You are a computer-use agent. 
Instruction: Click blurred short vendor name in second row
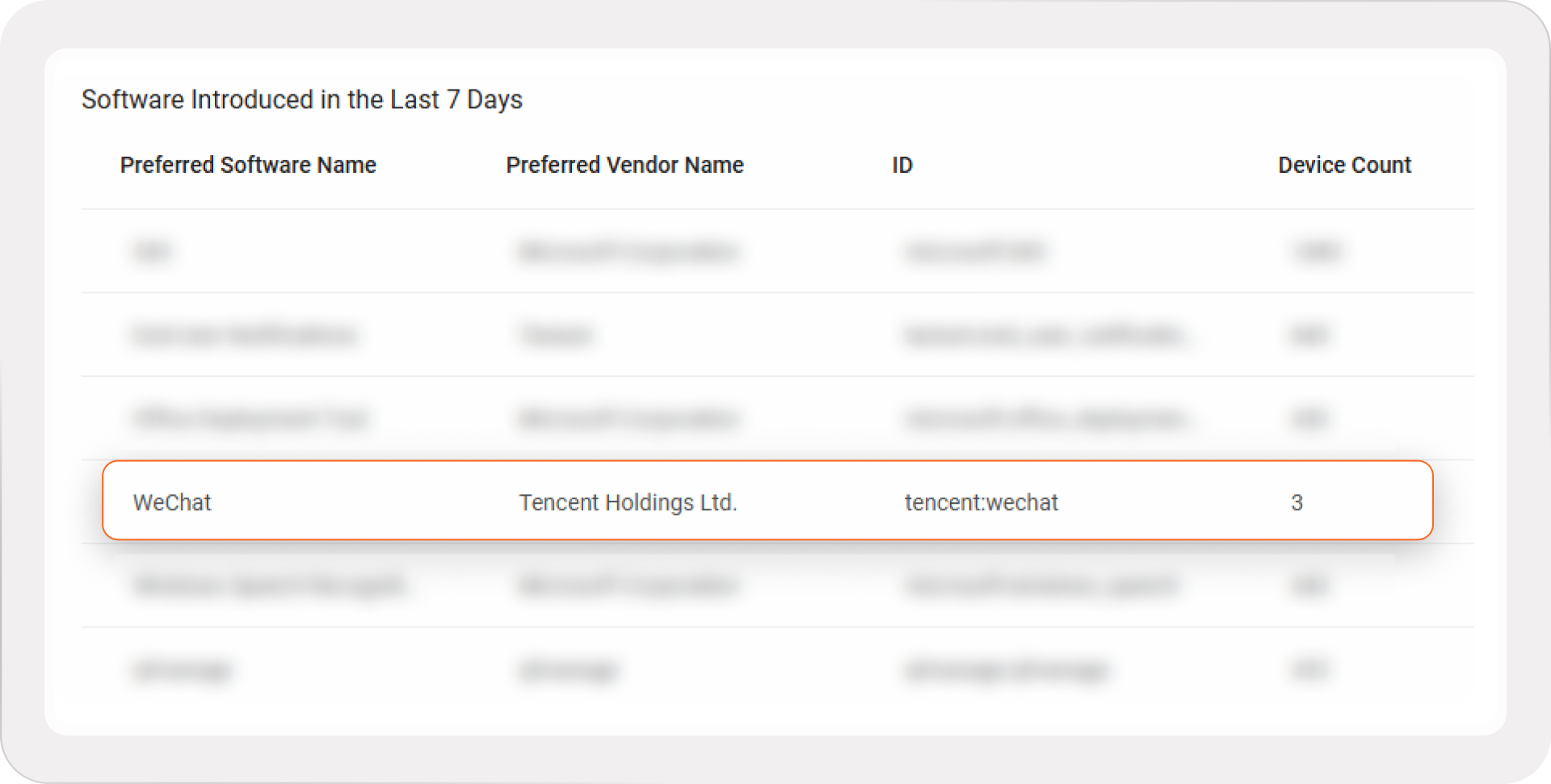556,335
